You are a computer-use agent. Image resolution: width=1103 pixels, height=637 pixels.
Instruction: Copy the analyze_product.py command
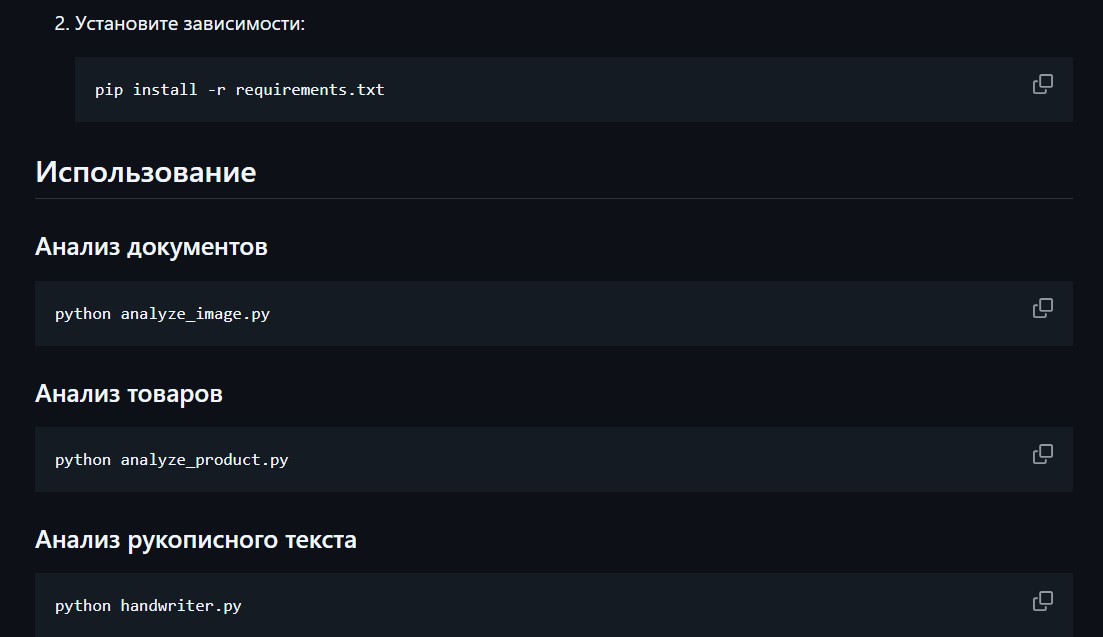tap(1042, 454)
